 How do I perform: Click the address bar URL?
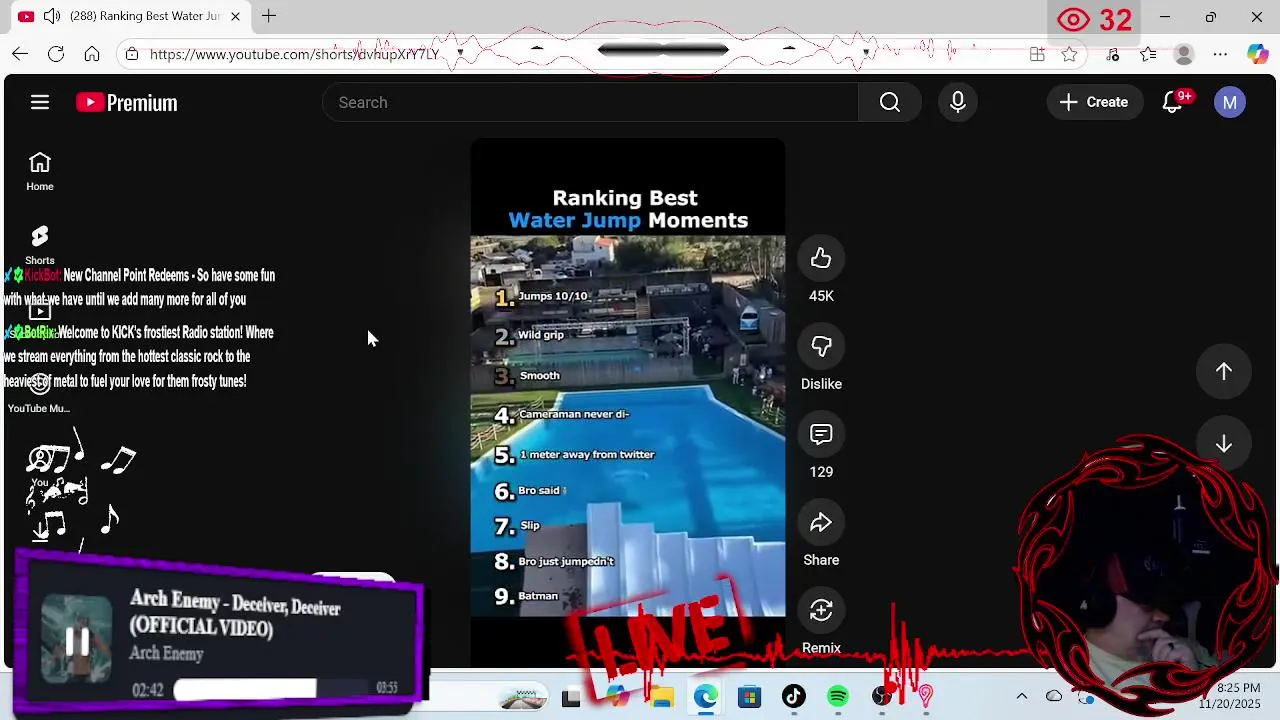pos(295,54)
